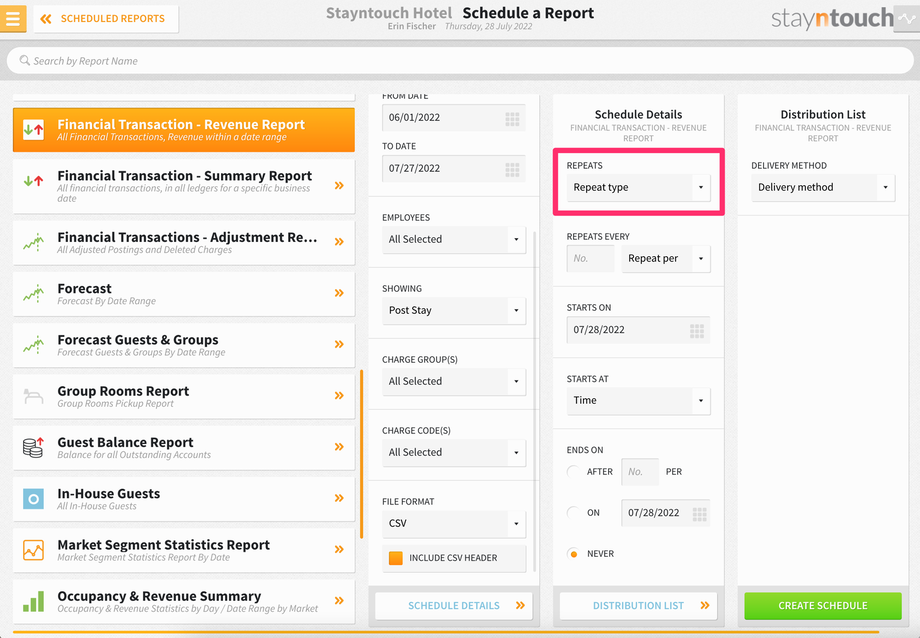Image resolution: width=920 pixels, height=638 pixels.
Task: Click Occupancy & Revenue Summary title
Action: coord(159,596)
